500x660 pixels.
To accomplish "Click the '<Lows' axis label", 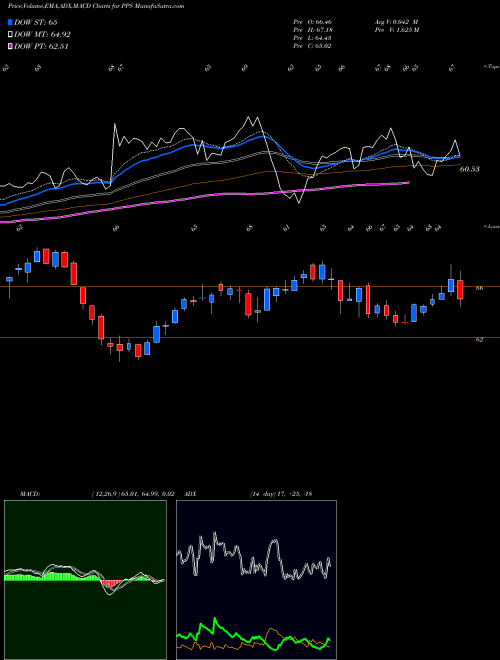I will coord(491,226).
